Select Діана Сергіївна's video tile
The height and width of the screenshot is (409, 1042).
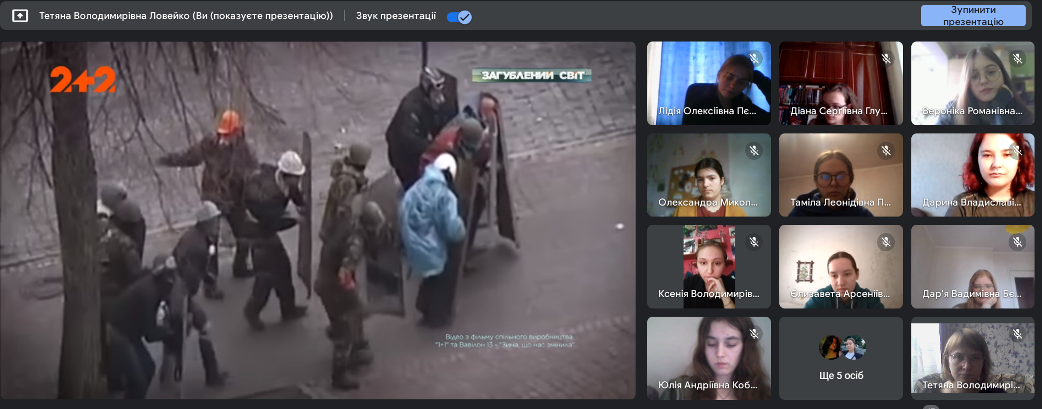point(841,83)
